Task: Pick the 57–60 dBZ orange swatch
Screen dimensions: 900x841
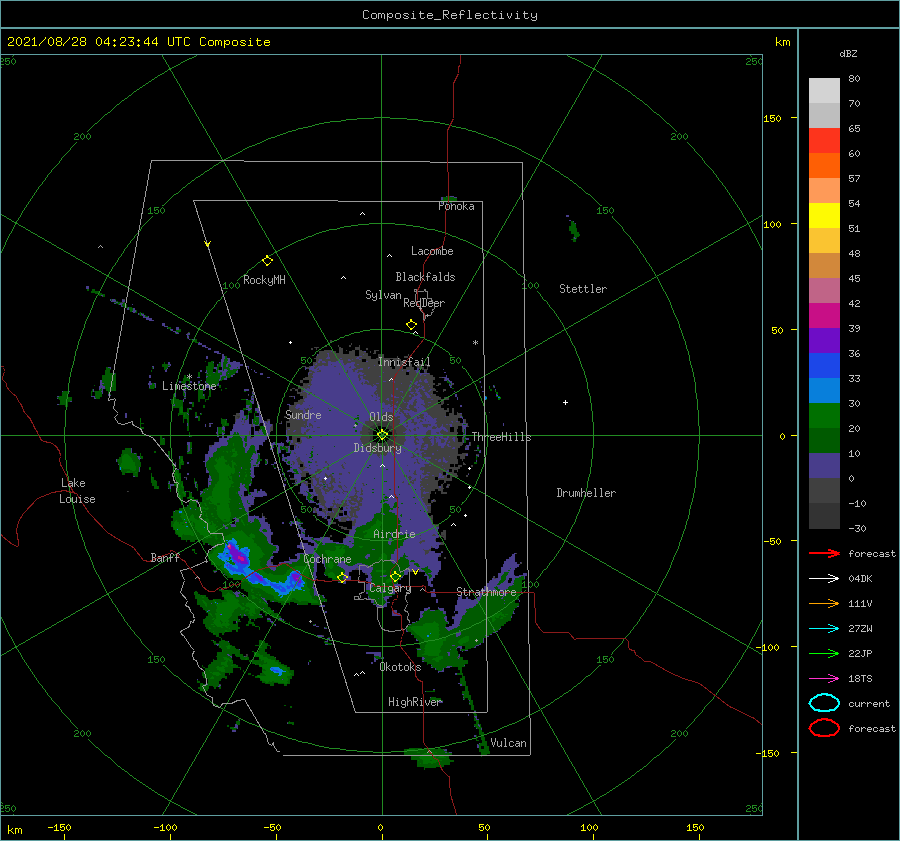Action: point(824,165)
